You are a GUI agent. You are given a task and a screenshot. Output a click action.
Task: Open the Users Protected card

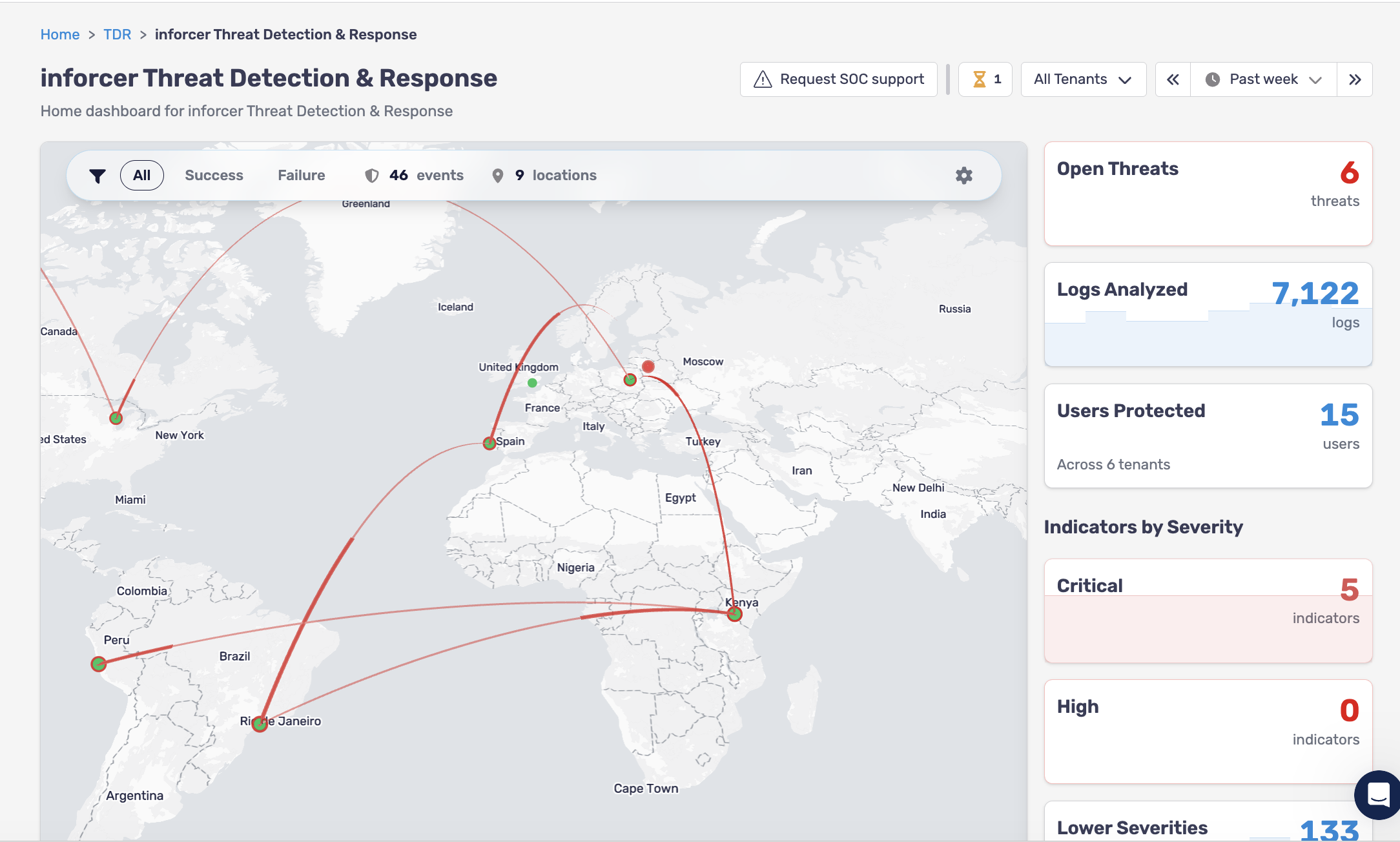point(1208,436)
